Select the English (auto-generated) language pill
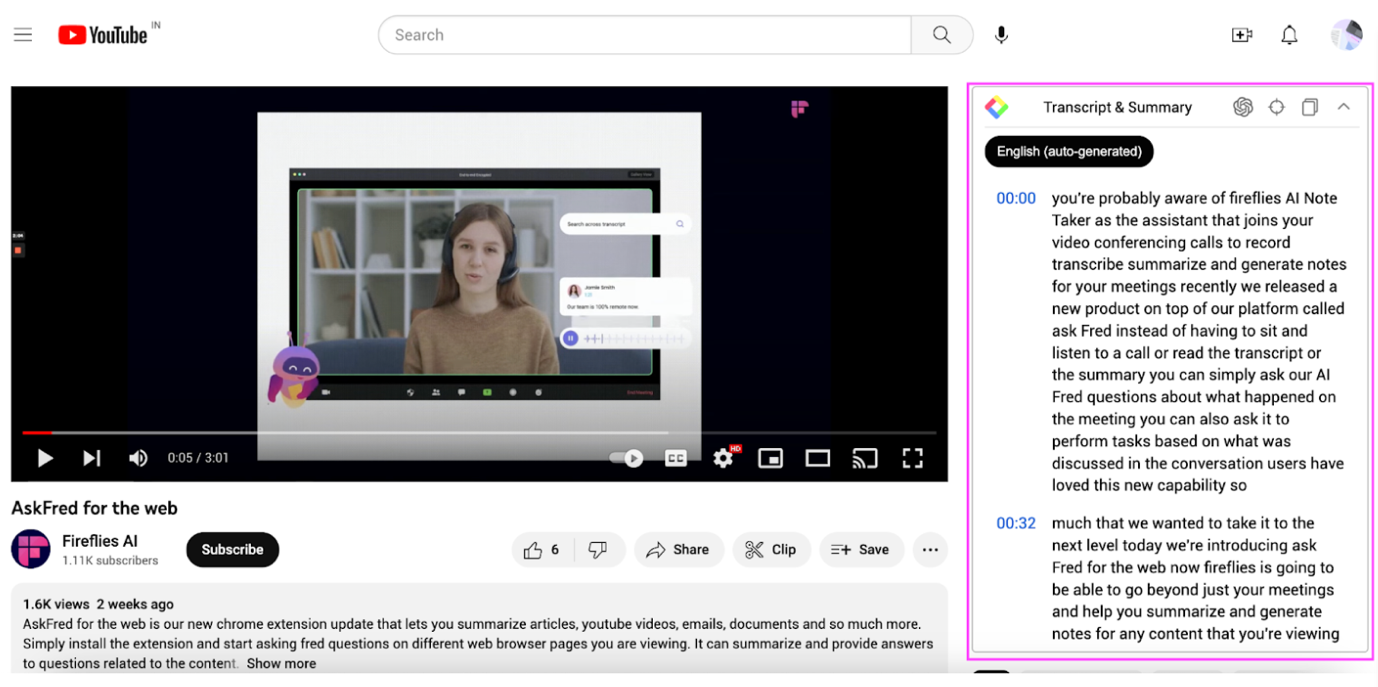This screenshot has width=1378, height=687. click(x=1069, y=152)
